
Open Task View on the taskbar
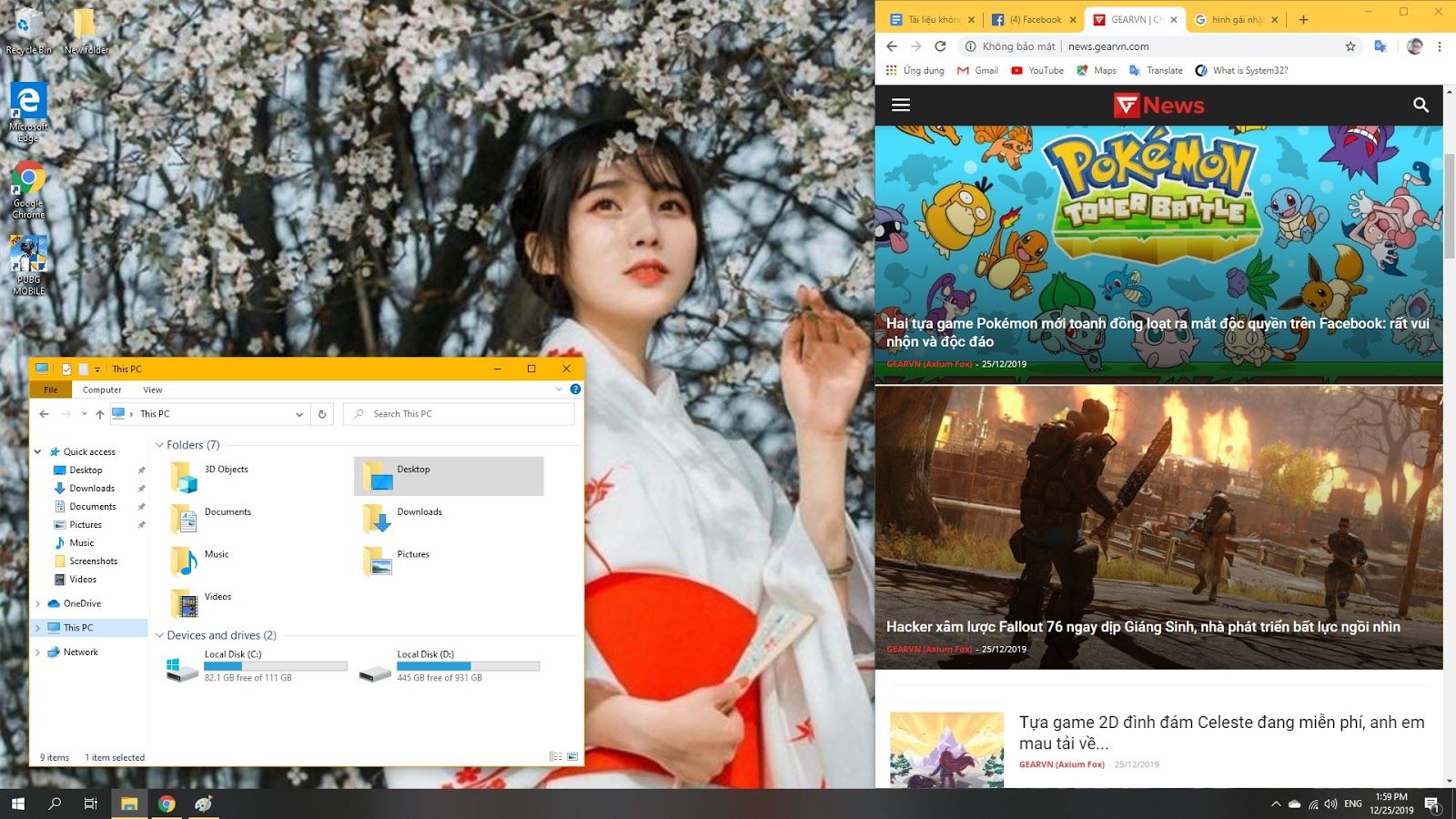click(90, 804)
